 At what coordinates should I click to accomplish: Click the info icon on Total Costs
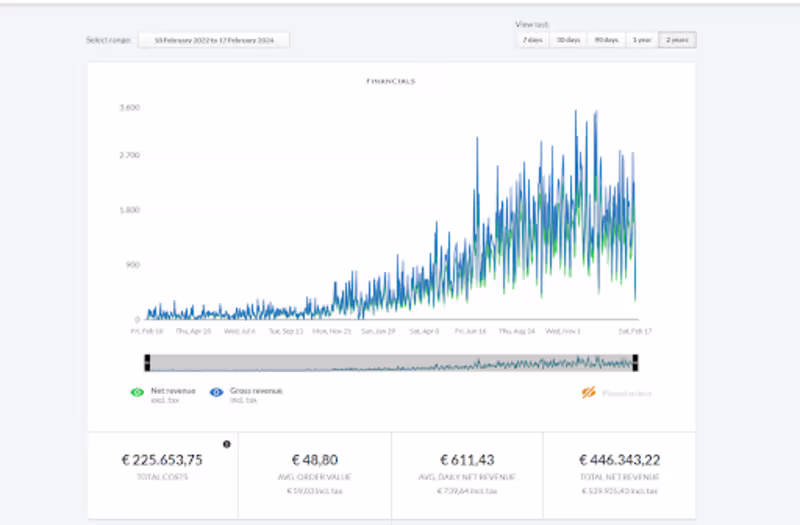[x=227, y=444]
